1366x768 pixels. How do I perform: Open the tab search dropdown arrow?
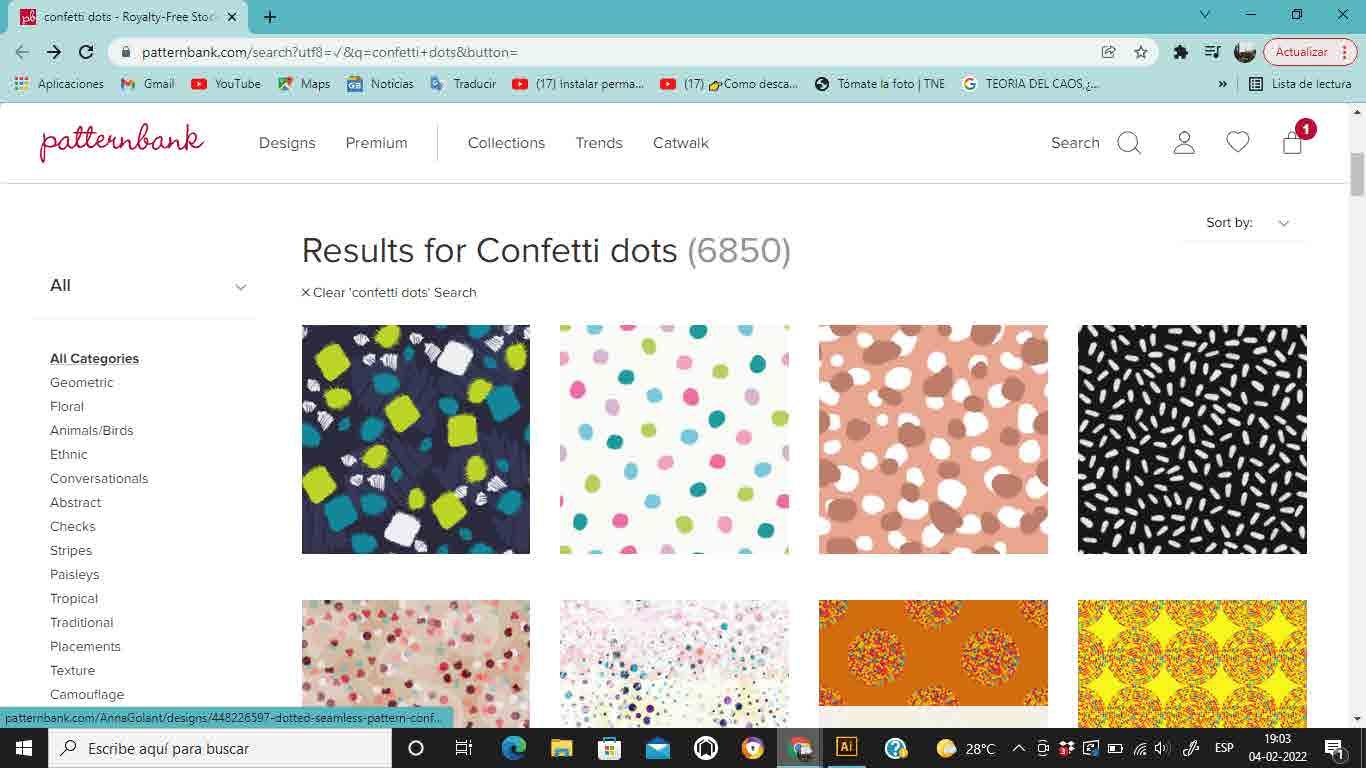[x=1205, y=15]
